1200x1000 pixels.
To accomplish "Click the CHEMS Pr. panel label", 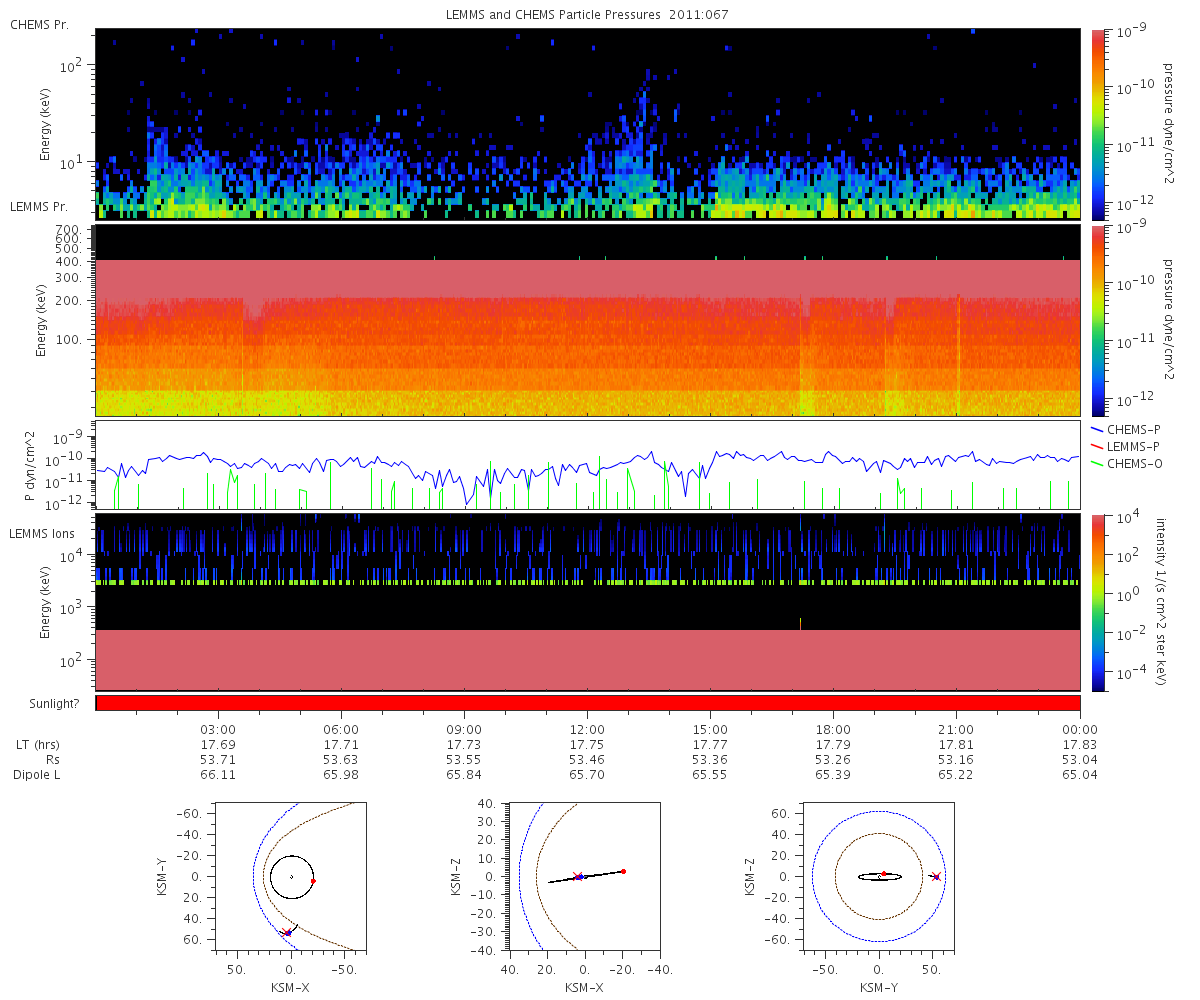I will (x=39, y=23).
